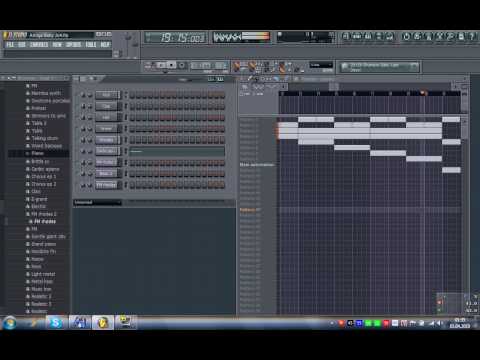This screenshot has width=480, height=360.
Task: Open the VIEW menu
Action: coord(57,45)
